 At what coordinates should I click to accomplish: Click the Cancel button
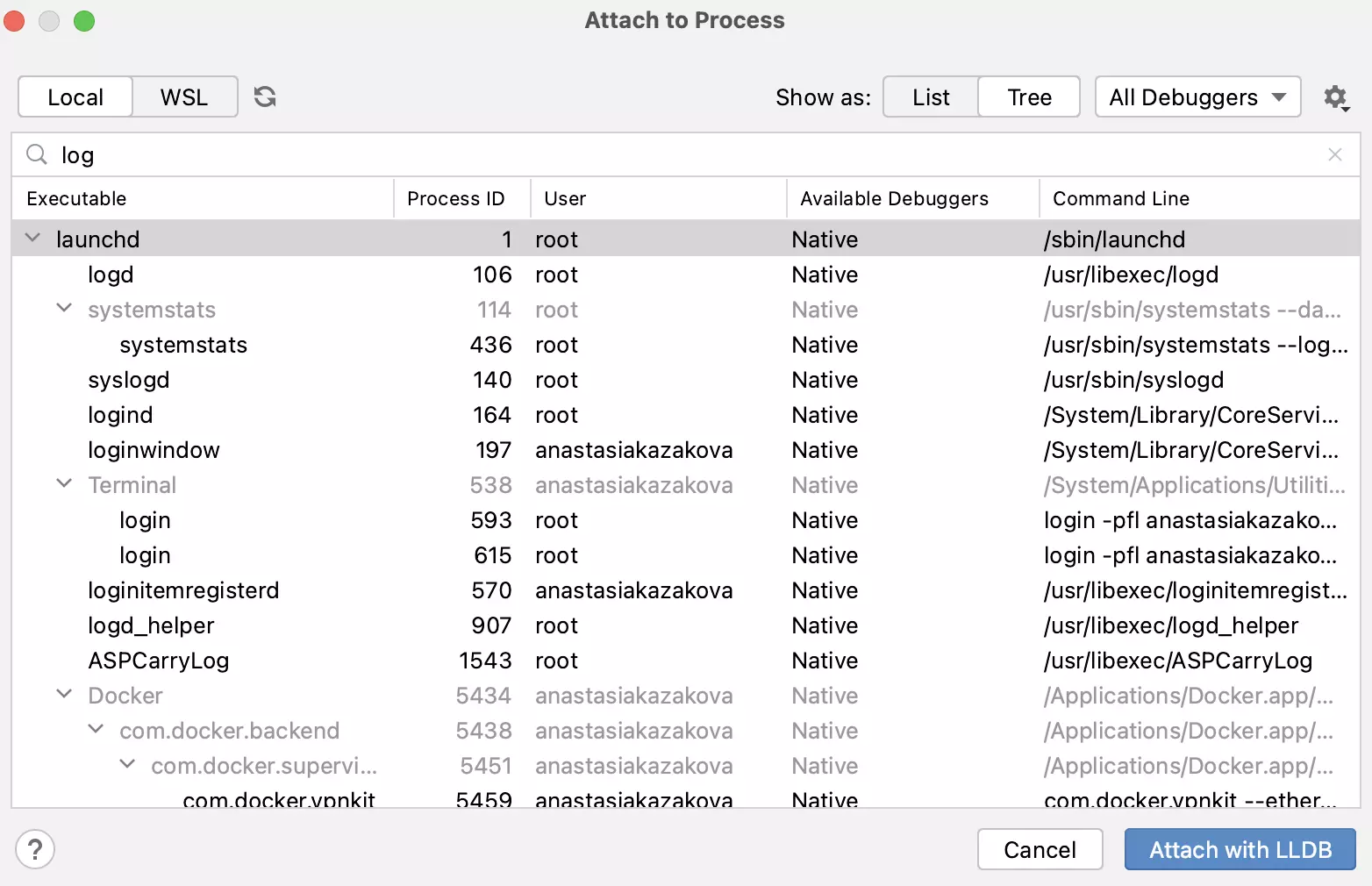[1040, 849]
